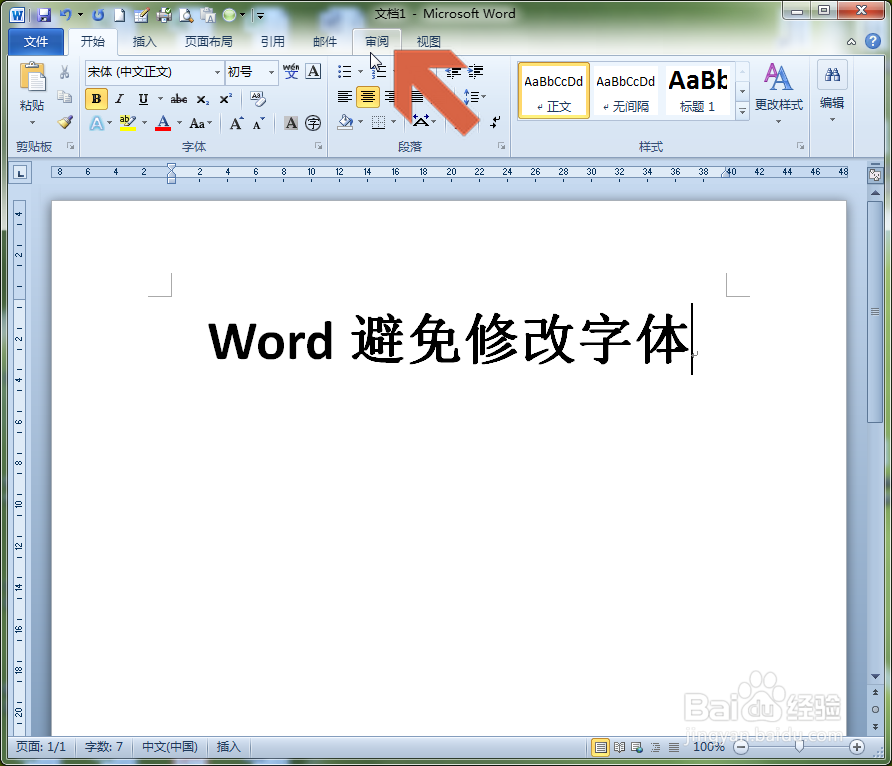
Task: Click the Copy icon in clipboard group
Action: tap(65, 97)
